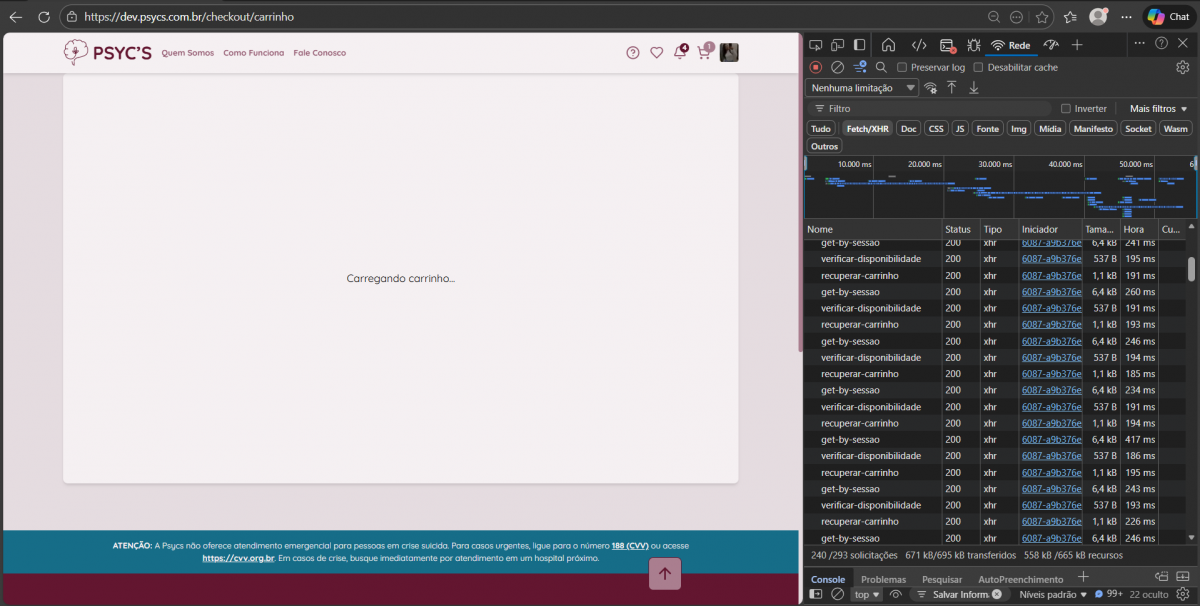1200x606 pixels.
Task: Clear the network log
Action: pos(838,67)
